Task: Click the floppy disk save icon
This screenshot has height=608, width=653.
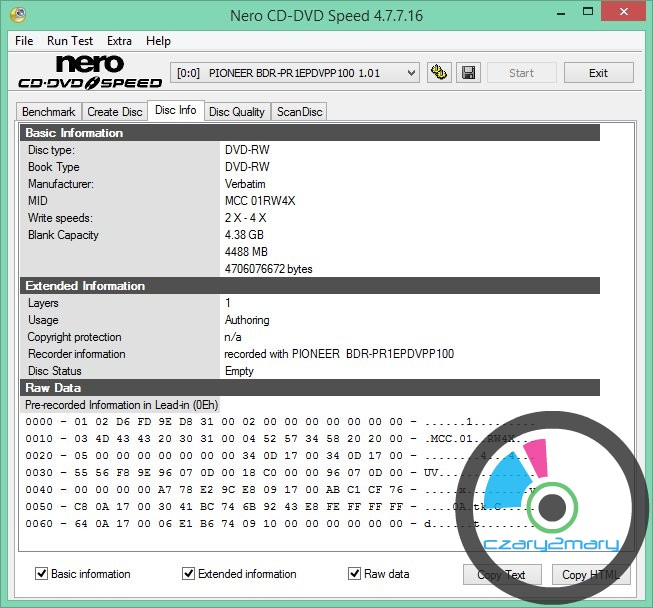Action: (x=468, y=73)
